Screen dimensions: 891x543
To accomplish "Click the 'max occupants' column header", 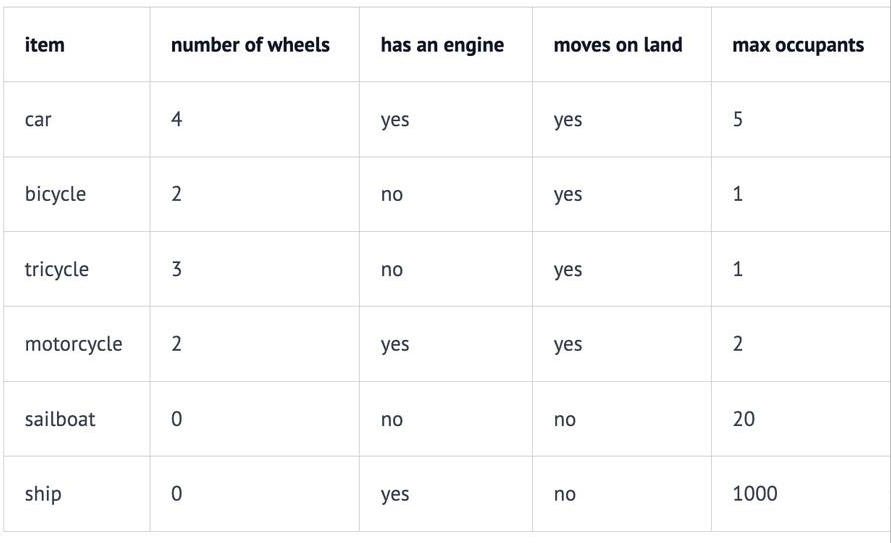I will coord(798,45).
